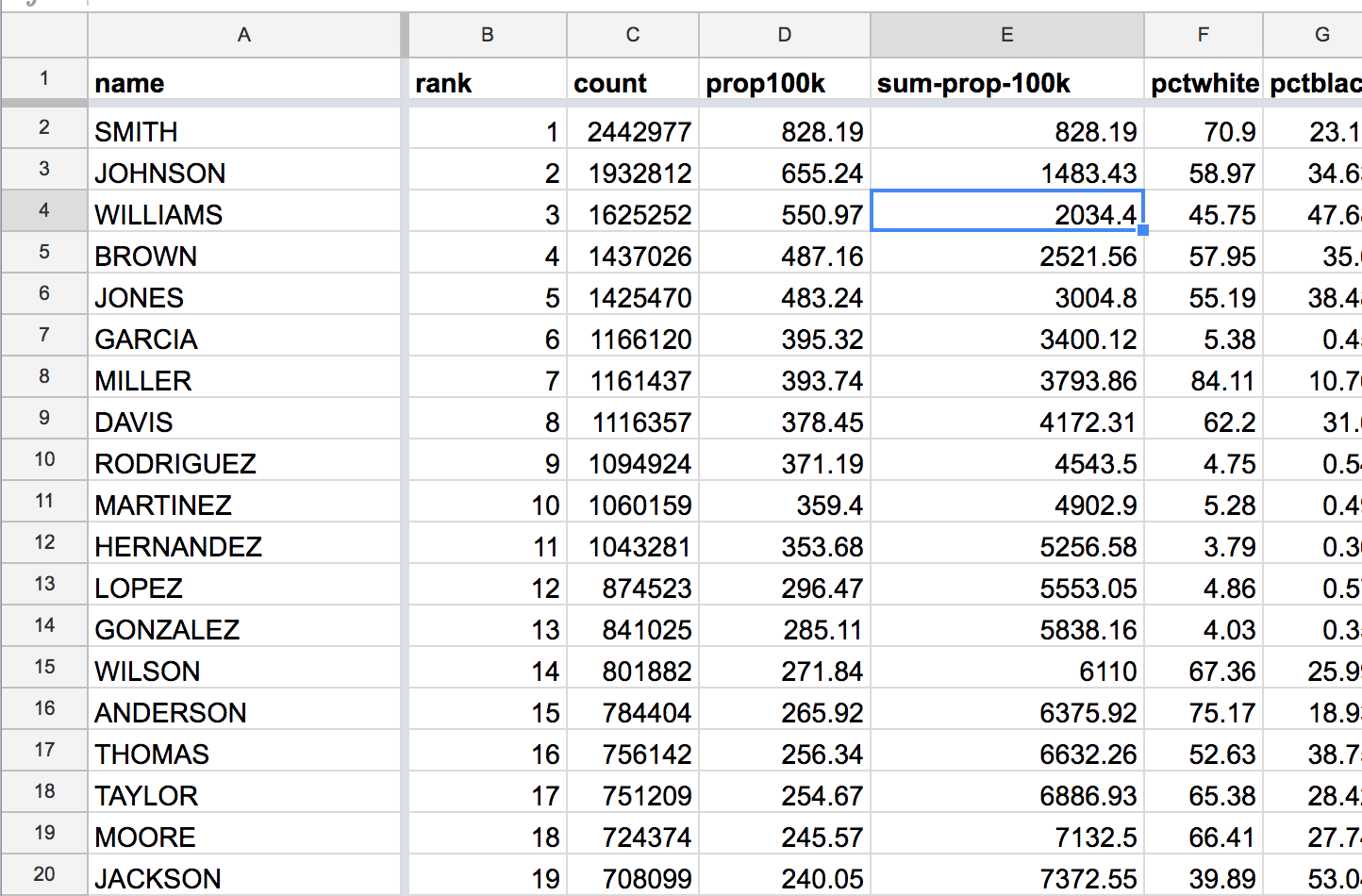Select highlighted column E header

pos(1007,35)
